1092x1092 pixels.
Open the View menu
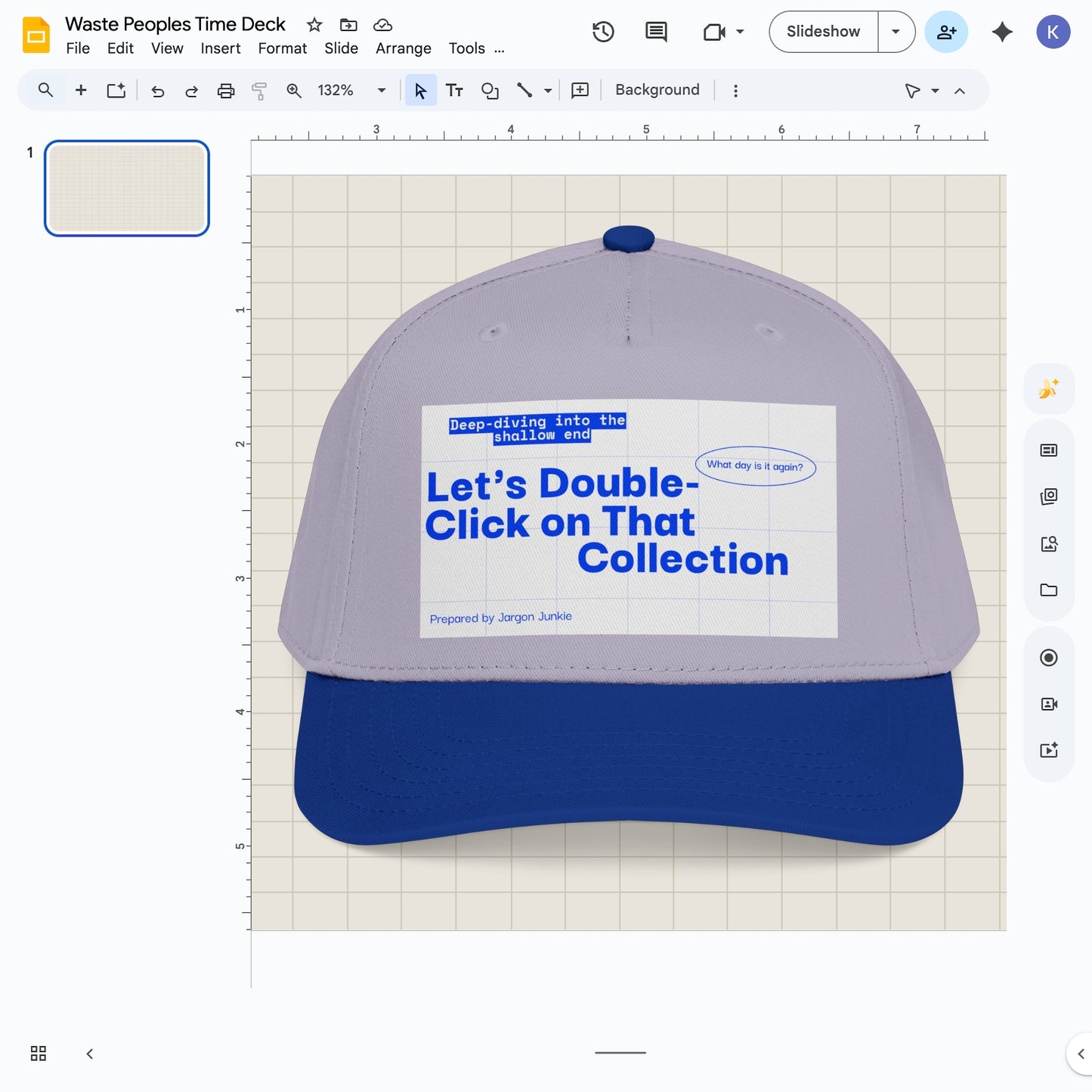tap(167, 48)
